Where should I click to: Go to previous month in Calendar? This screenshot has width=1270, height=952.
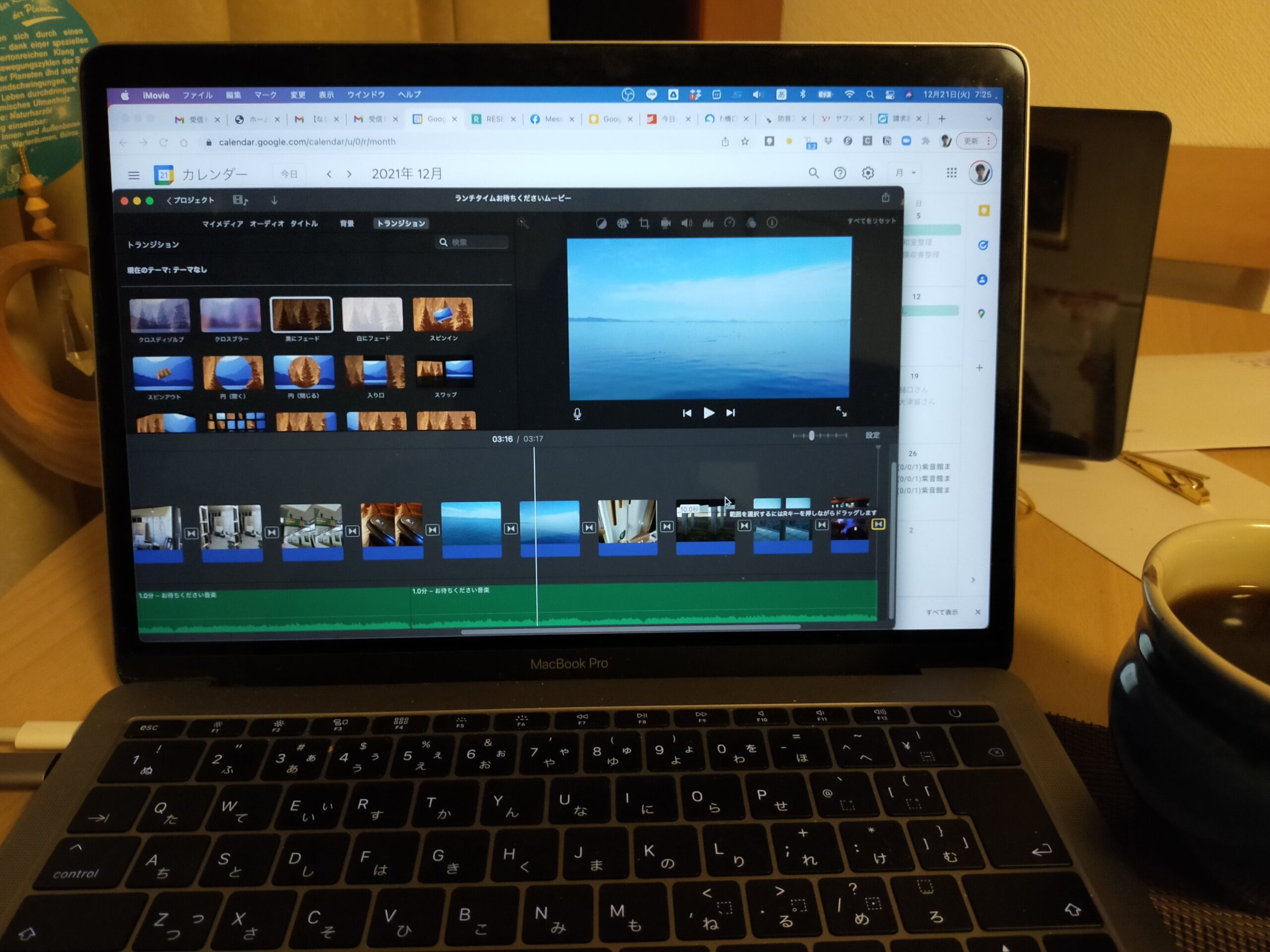point(329,174)
